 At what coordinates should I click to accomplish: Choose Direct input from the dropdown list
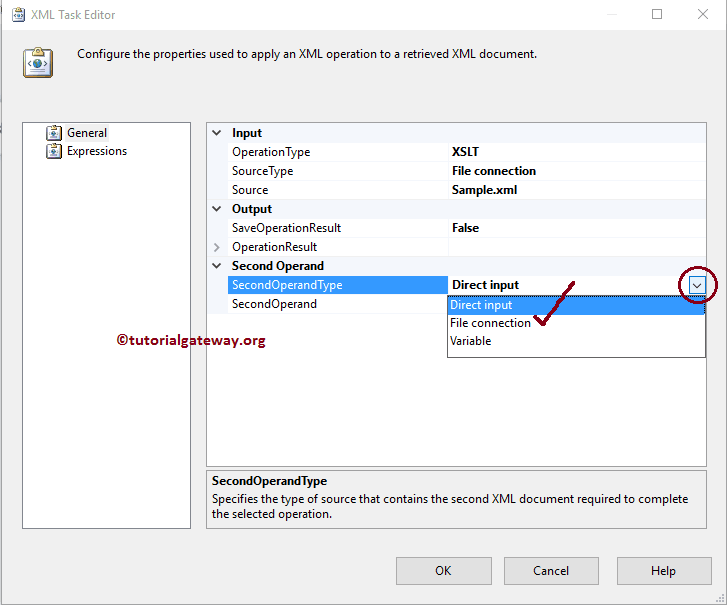[x=576, y=305]
